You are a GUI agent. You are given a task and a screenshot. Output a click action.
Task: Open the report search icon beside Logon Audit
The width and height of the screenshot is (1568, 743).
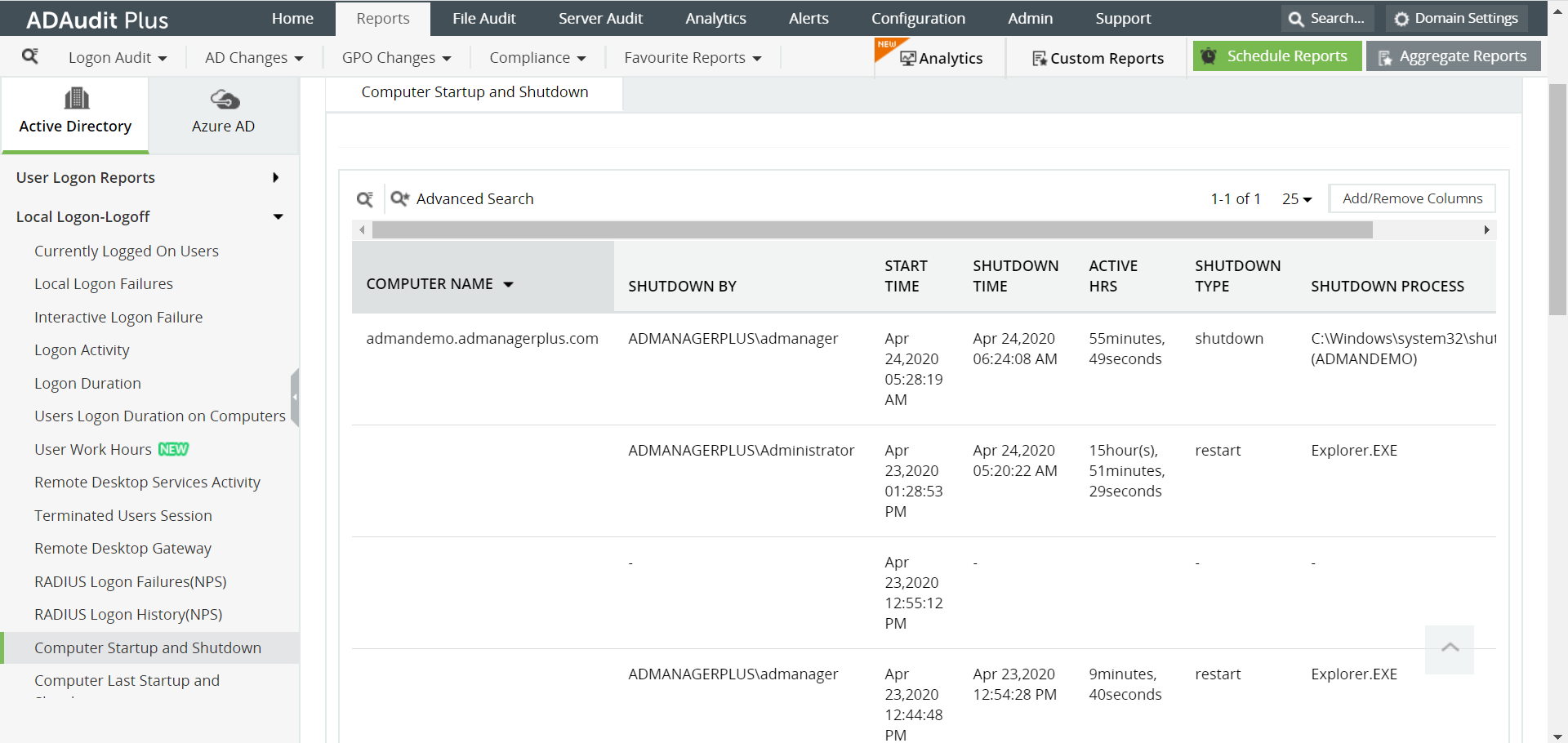pos(31,57)
